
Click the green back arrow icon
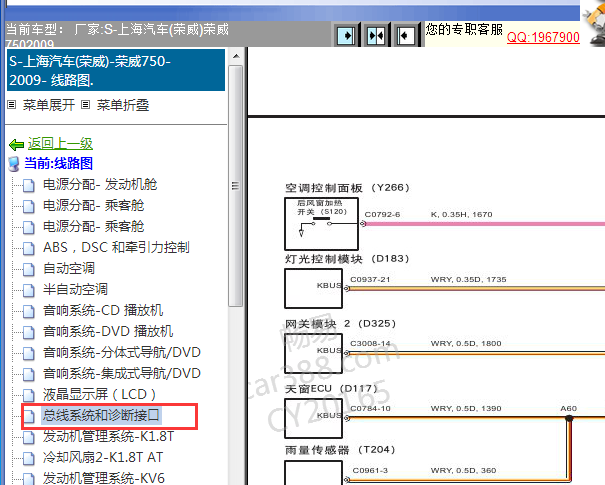click(x=17, y=145)
